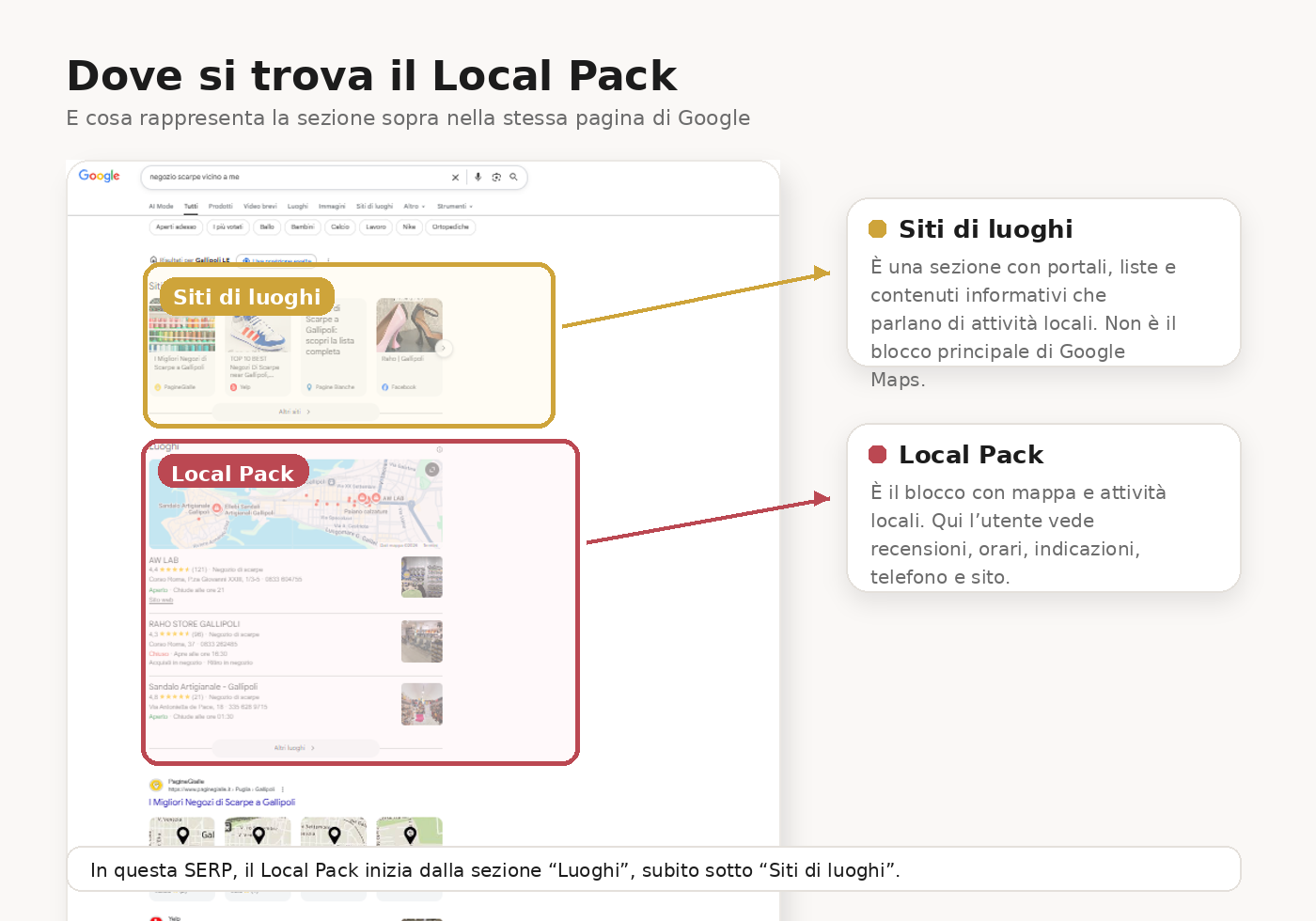Click the PagineGialle result favicon
The height and width of the screenshot is (921, 1316).
tap(156, 785)
